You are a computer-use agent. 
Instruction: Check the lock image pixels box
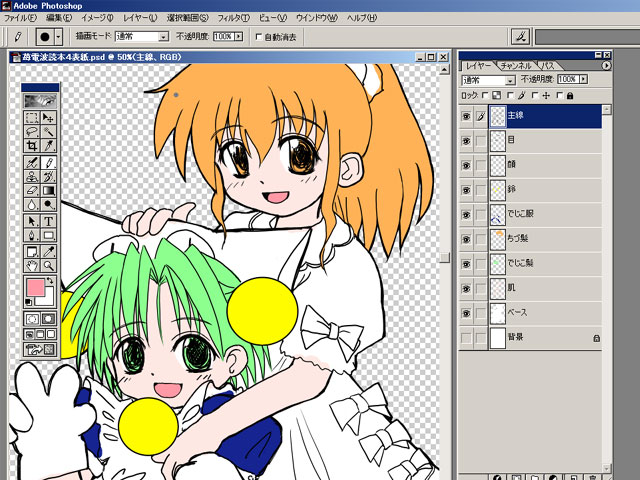[x=510, y=96]
